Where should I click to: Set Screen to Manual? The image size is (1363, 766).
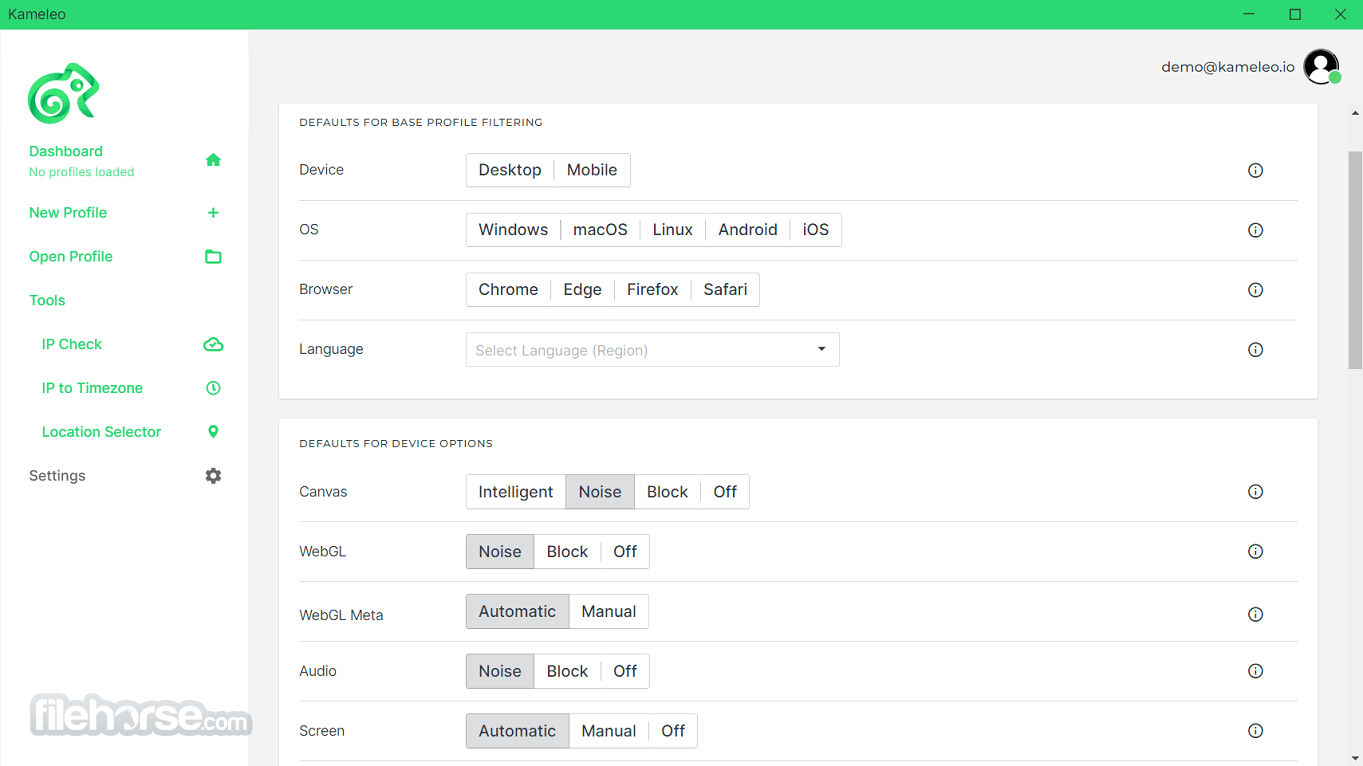[609, 732]
